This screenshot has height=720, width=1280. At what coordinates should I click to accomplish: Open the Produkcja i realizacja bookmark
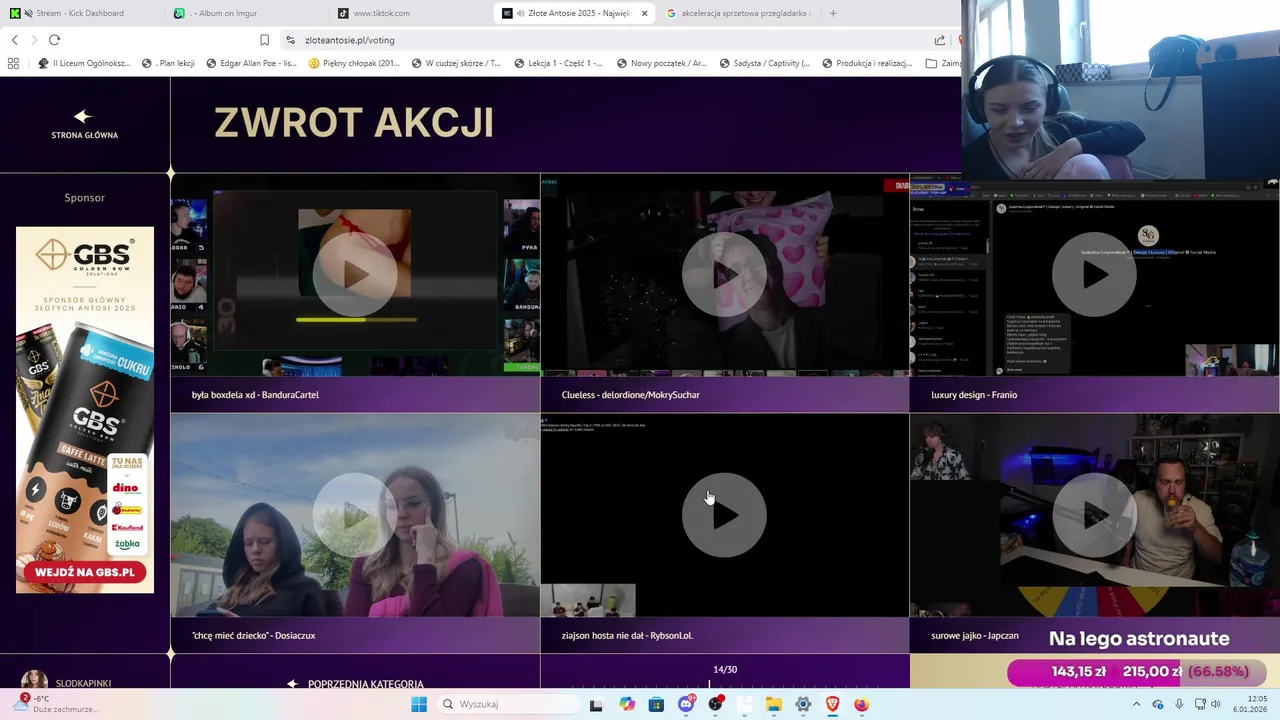point(867,63)
